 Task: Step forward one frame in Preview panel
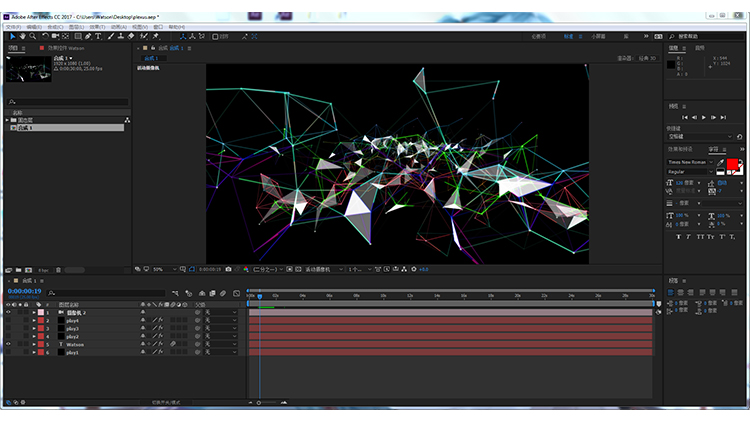713,117
